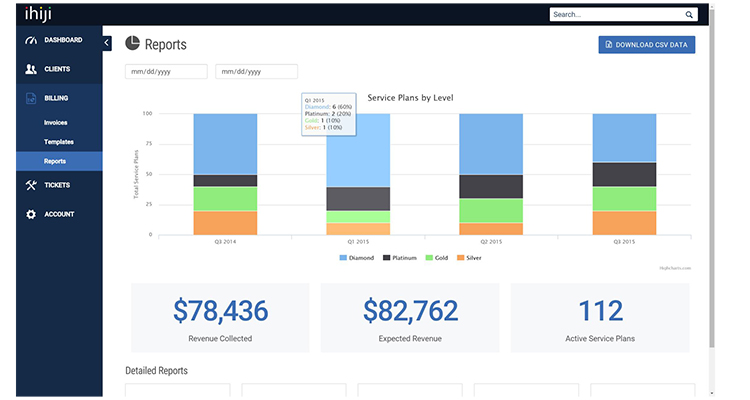The width and height of the screenshot is (750, 400).
Task: Click the 112 Active Service Plans card
Action: pyautogui.click(x=600, y=318)
